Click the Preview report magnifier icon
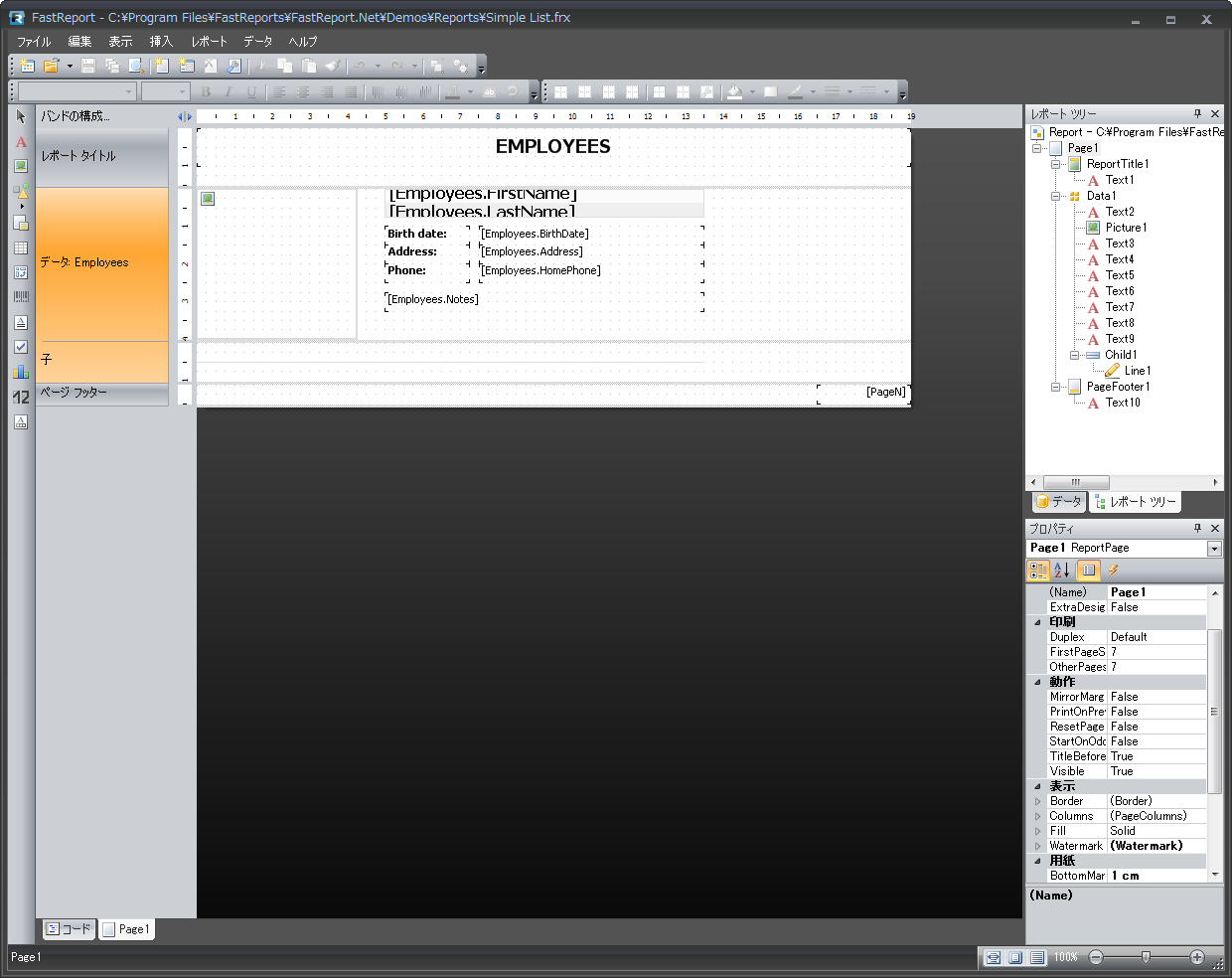The height and width of the screenshot is (978, 1232). coord(136,67)
